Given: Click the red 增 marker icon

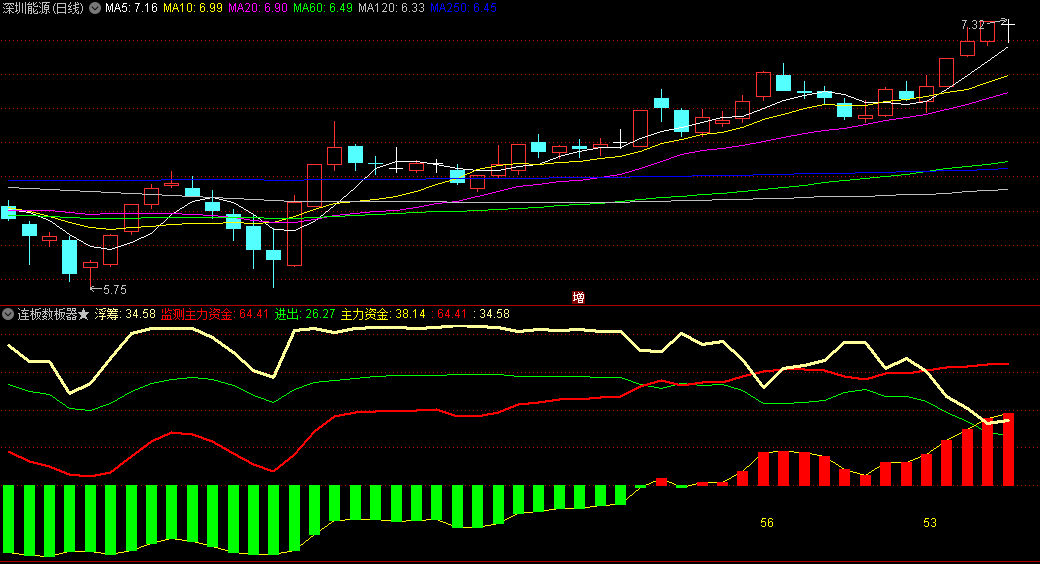Looking at the screenshot, I should [578, 297].
